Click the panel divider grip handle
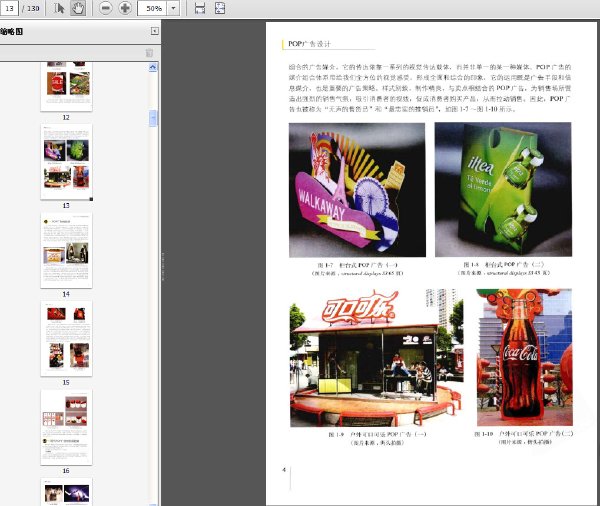The height and width of the screenshot is (506, 600). (162, 266)
